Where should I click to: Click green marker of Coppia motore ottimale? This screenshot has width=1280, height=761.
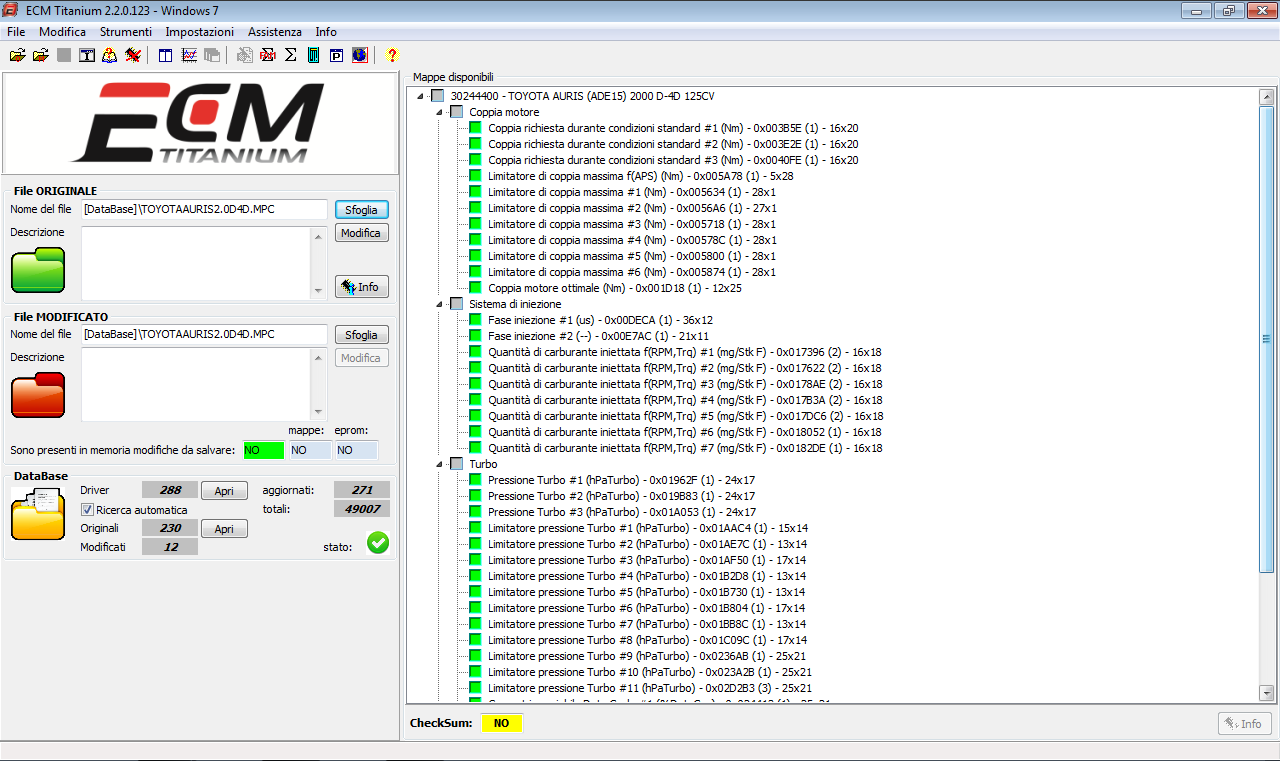476,288
